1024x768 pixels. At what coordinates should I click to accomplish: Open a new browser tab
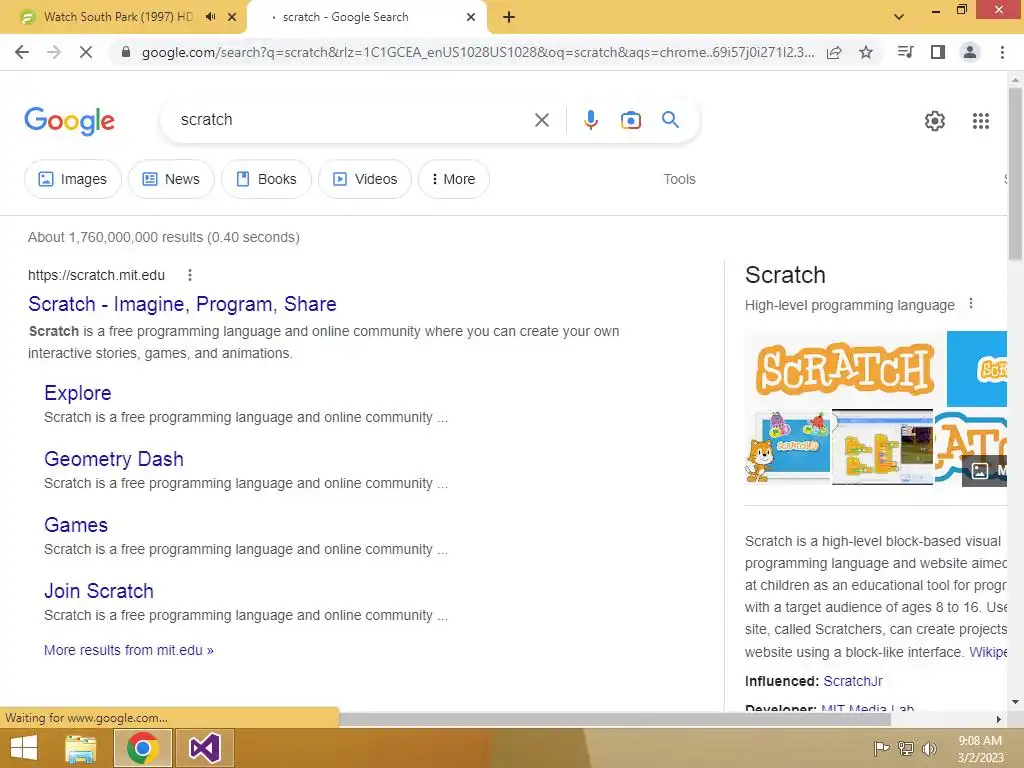[509, 17]
